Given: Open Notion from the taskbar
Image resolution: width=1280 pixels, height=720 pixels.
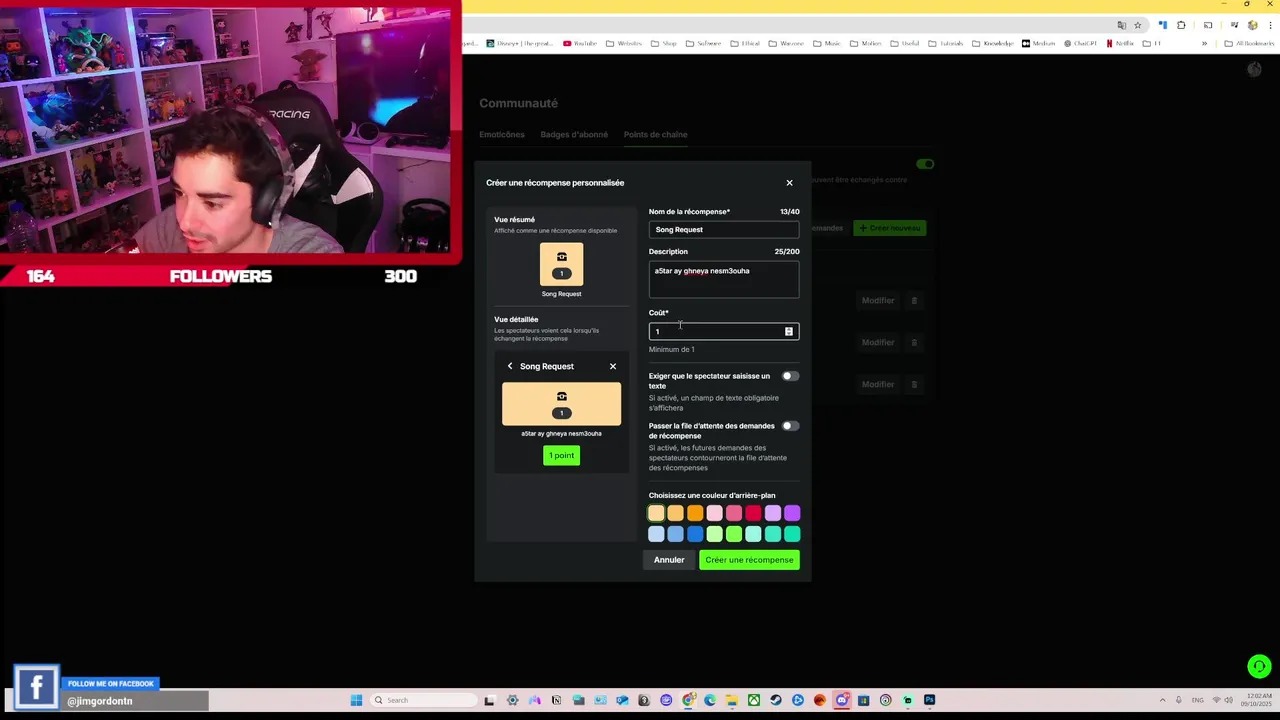Looking at the screenshot, I should coord(557,700).
